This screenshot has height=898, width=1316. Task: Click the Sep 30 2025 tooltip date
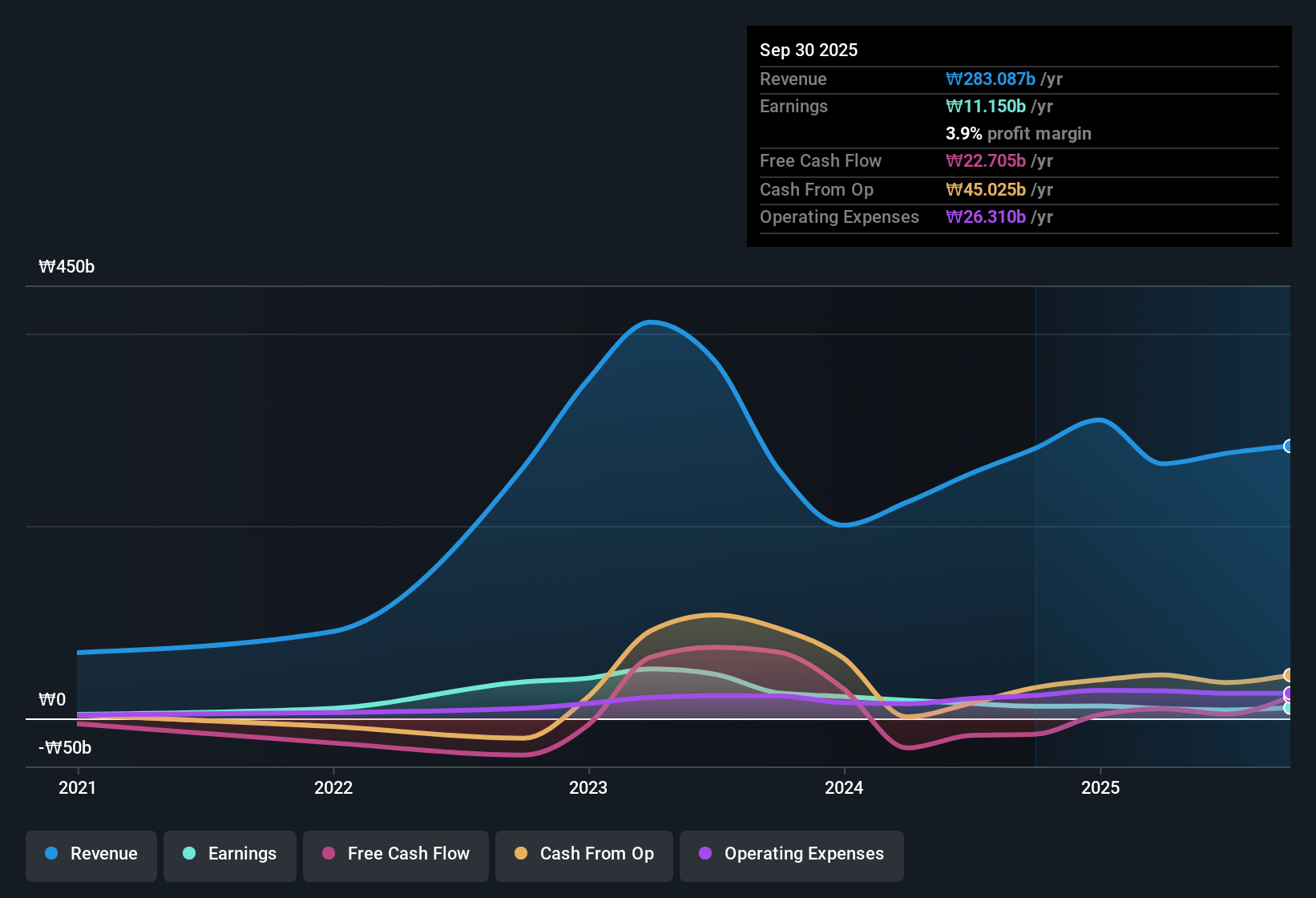coord(809,50)
